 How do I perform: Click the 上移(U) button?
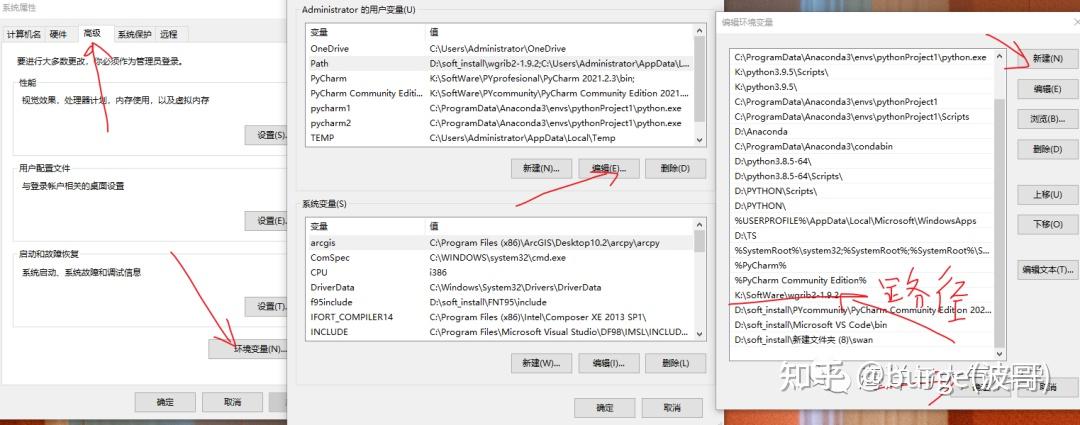pyautogui.click(x=1047, y=195)
